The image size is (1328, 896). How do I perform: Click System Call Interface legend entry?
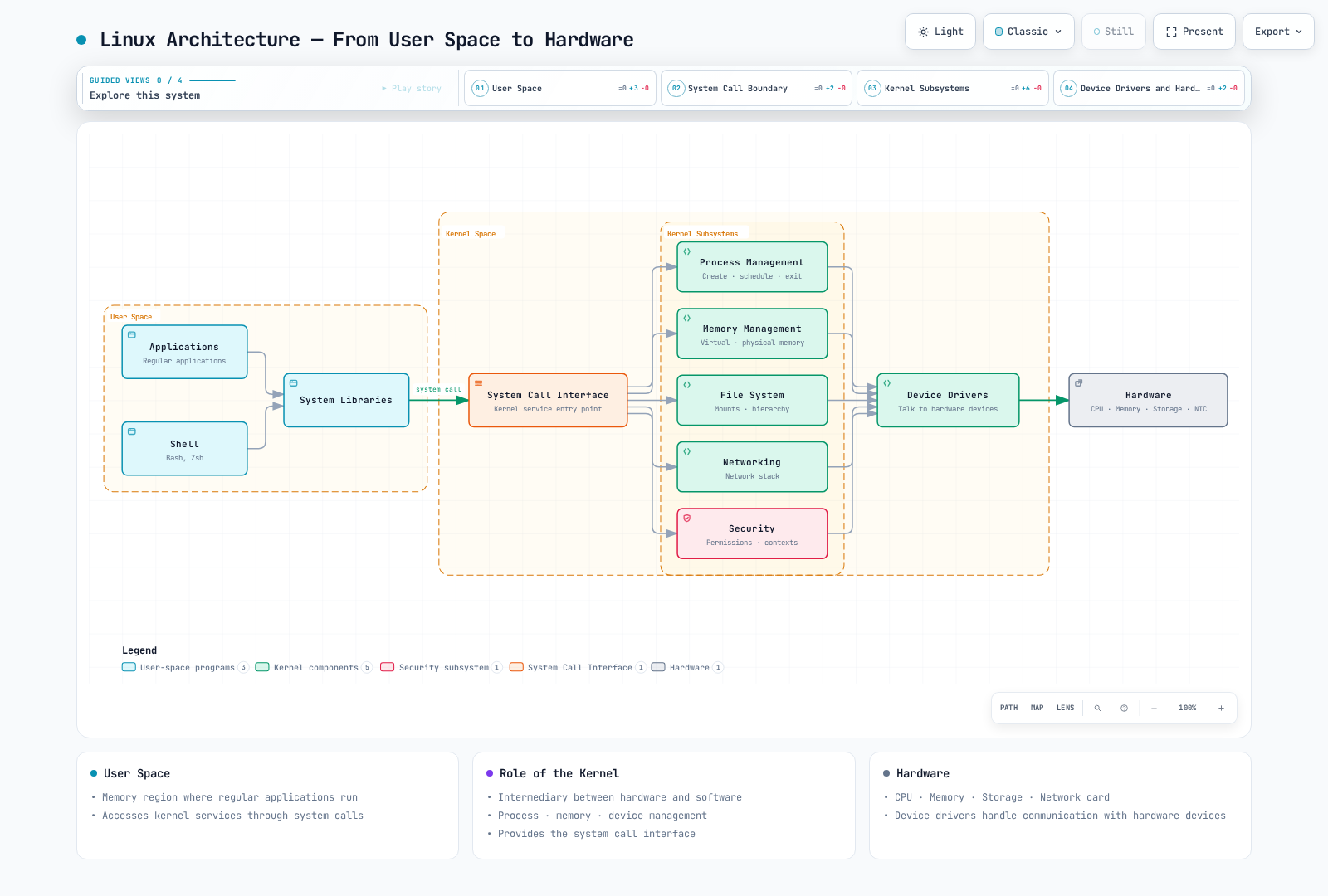point(578,667)
